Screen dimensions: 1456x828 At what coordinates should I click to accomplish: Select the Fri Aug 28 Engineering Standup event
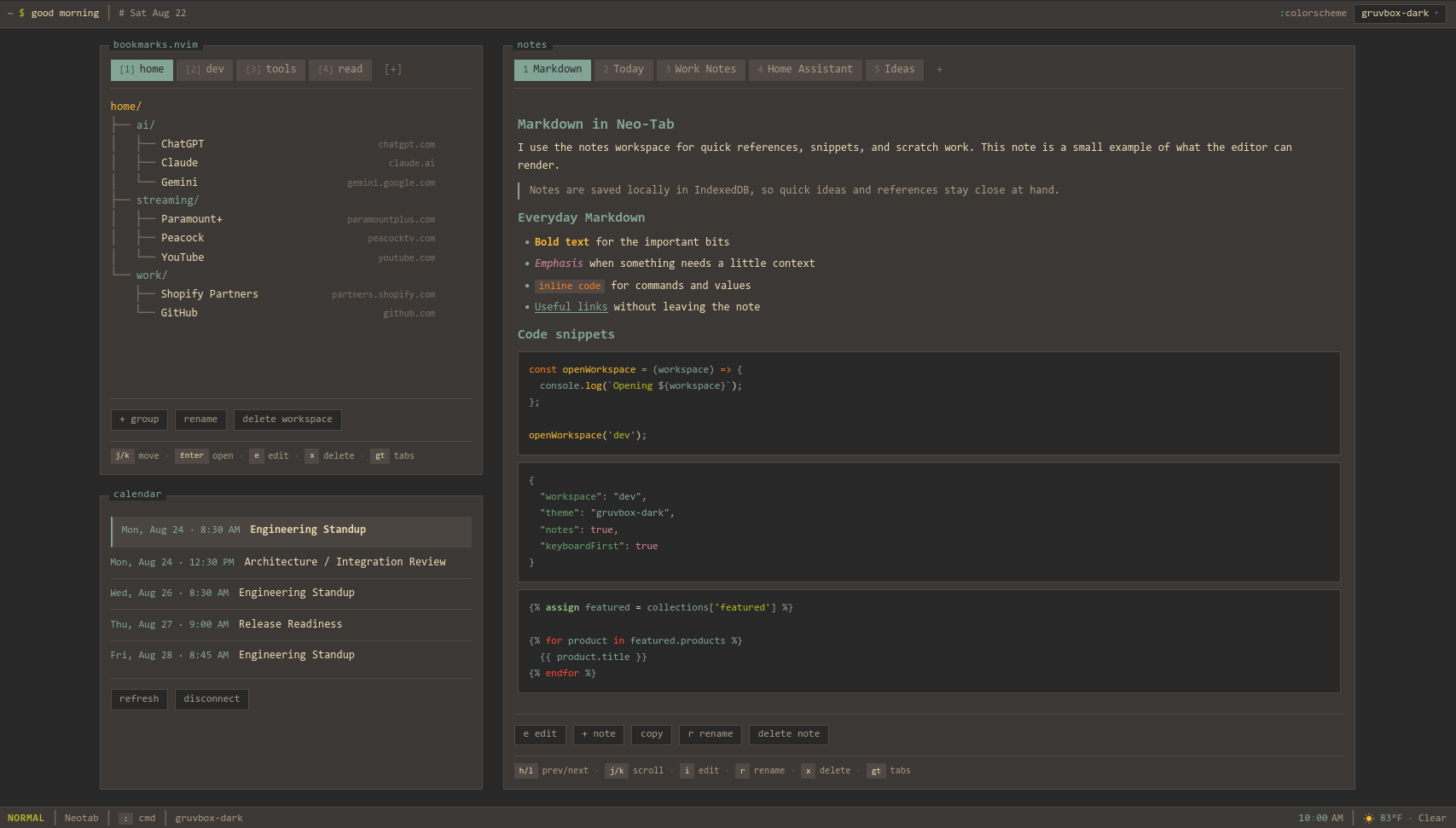coord(291,655)
